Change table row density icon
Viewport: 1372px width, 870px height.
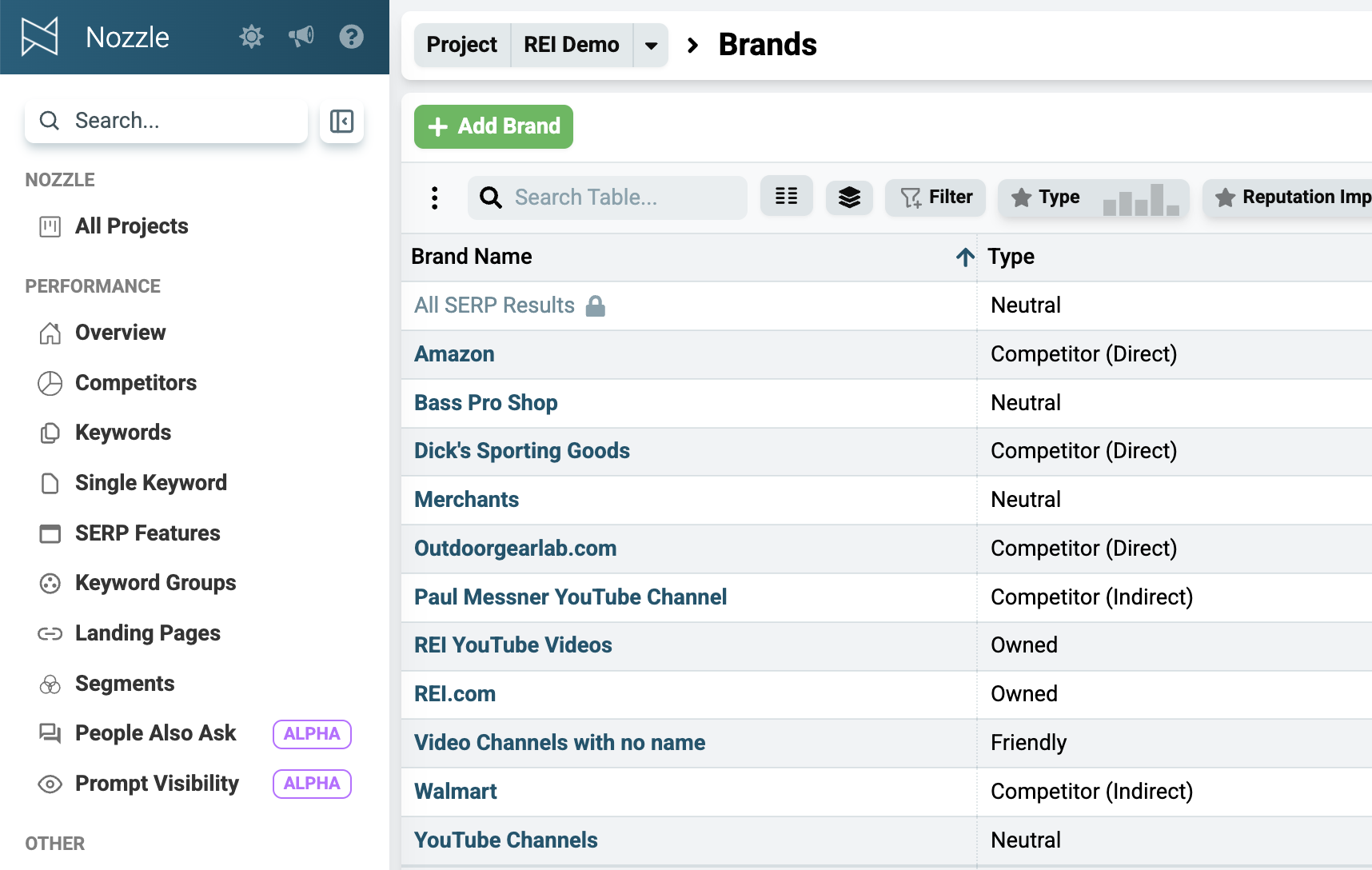point(787,197)
